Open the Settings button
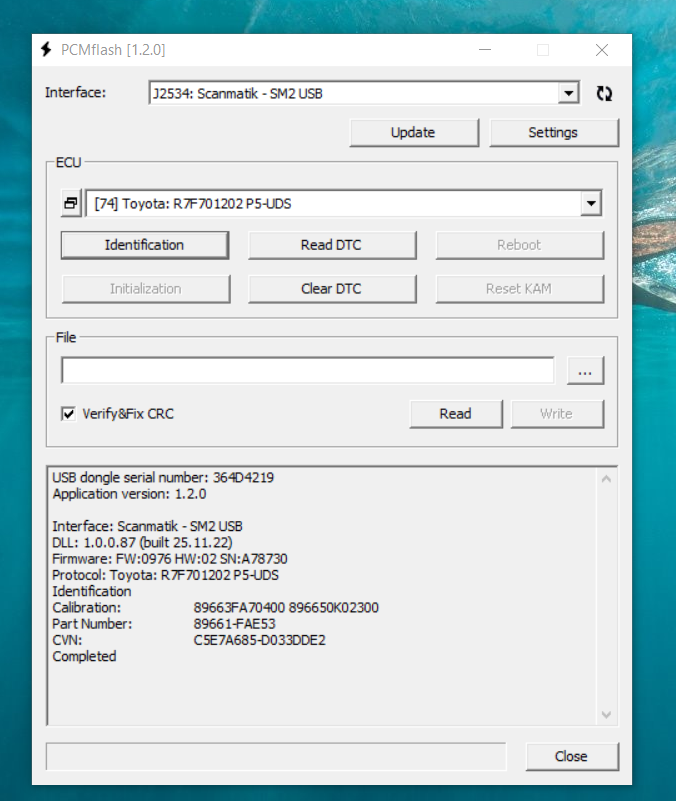This screenshot has width=676, height=801. (x=554, y=132)
